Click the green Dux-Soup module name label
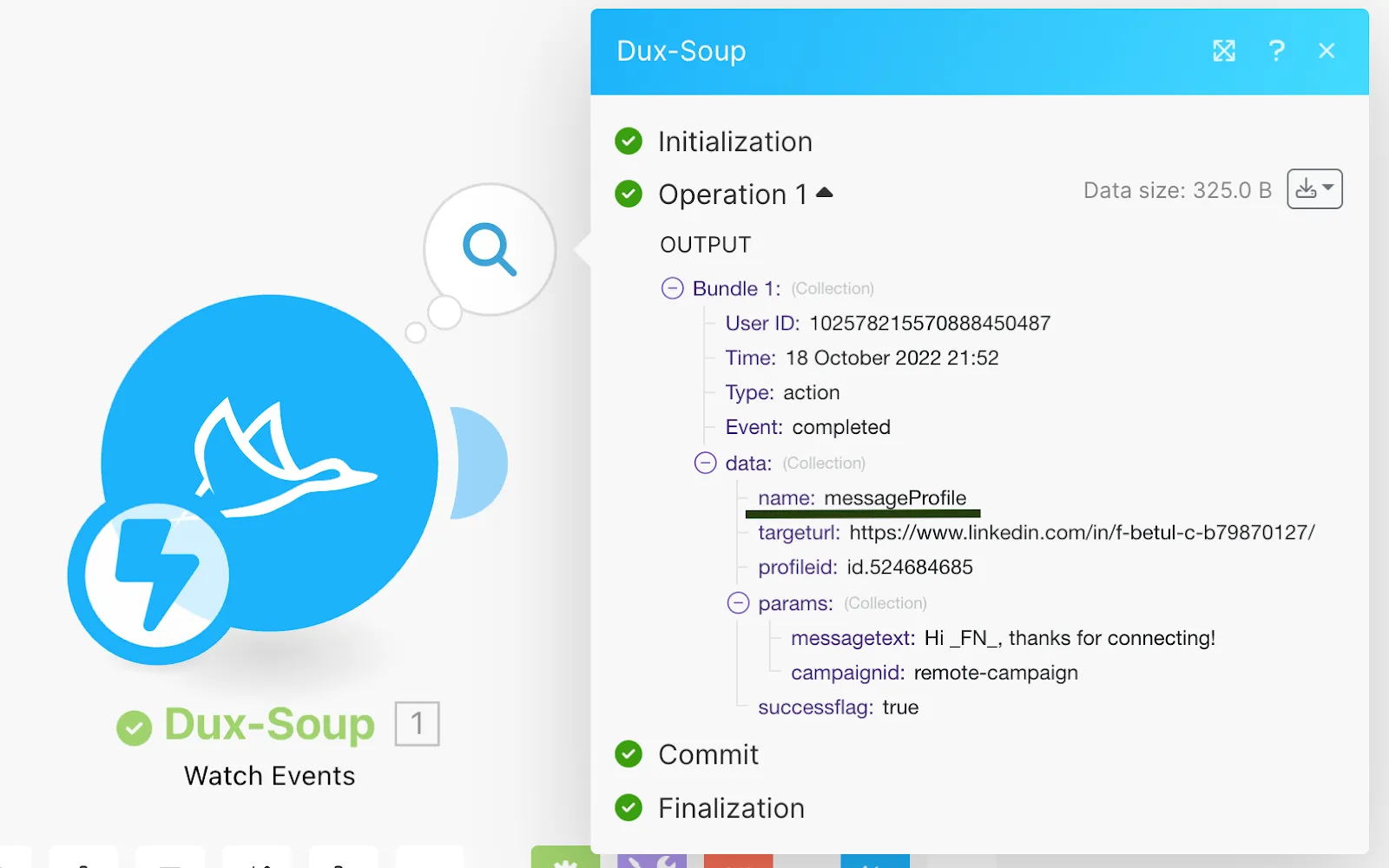This screenshot has width=1389, height=868. coord(269,724)
